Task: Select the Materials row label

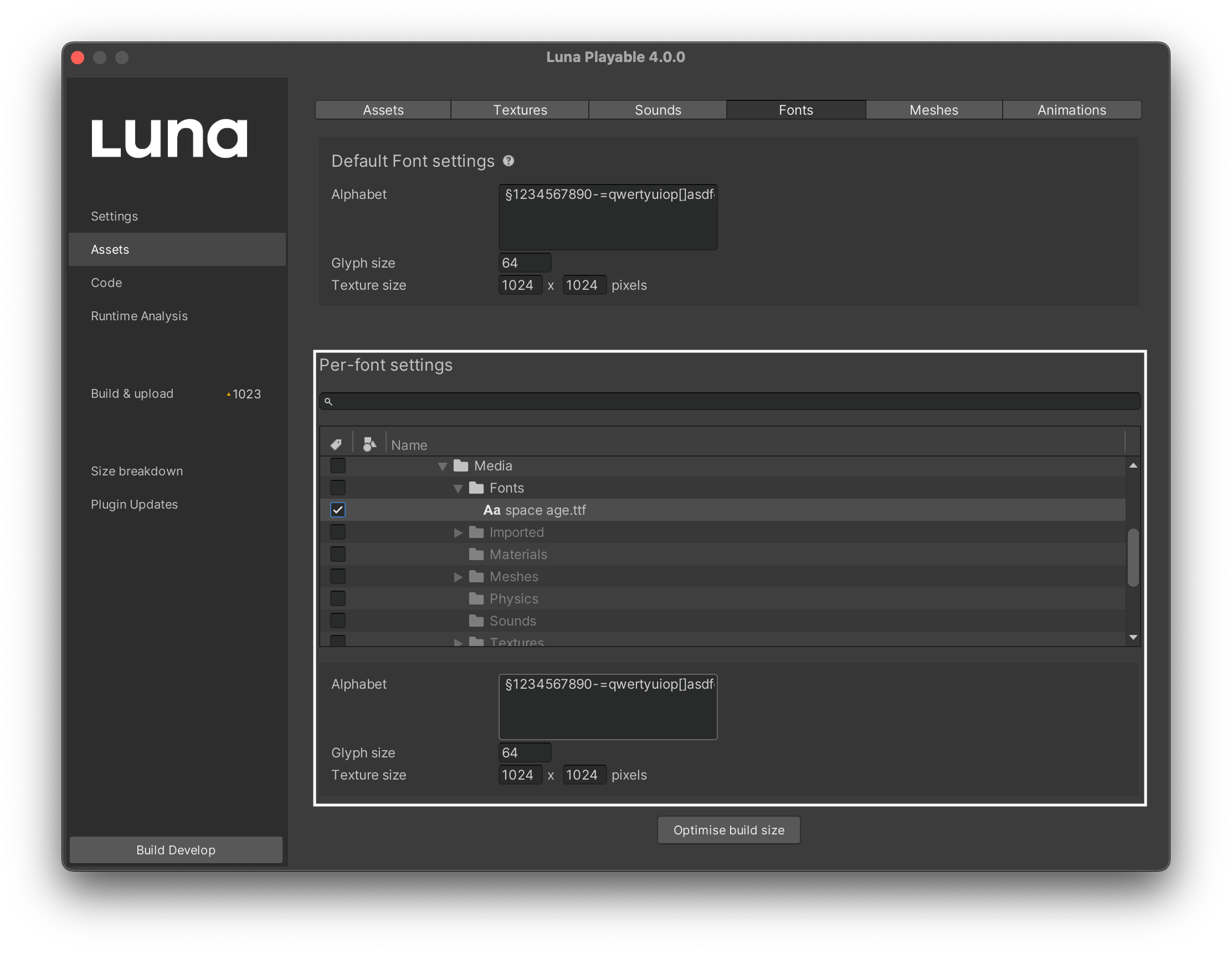Action: point(518,554)
